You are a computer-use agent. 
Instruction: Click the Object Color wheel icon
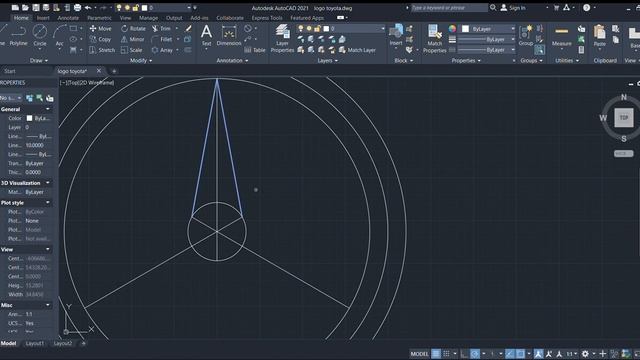pos(452,29)
